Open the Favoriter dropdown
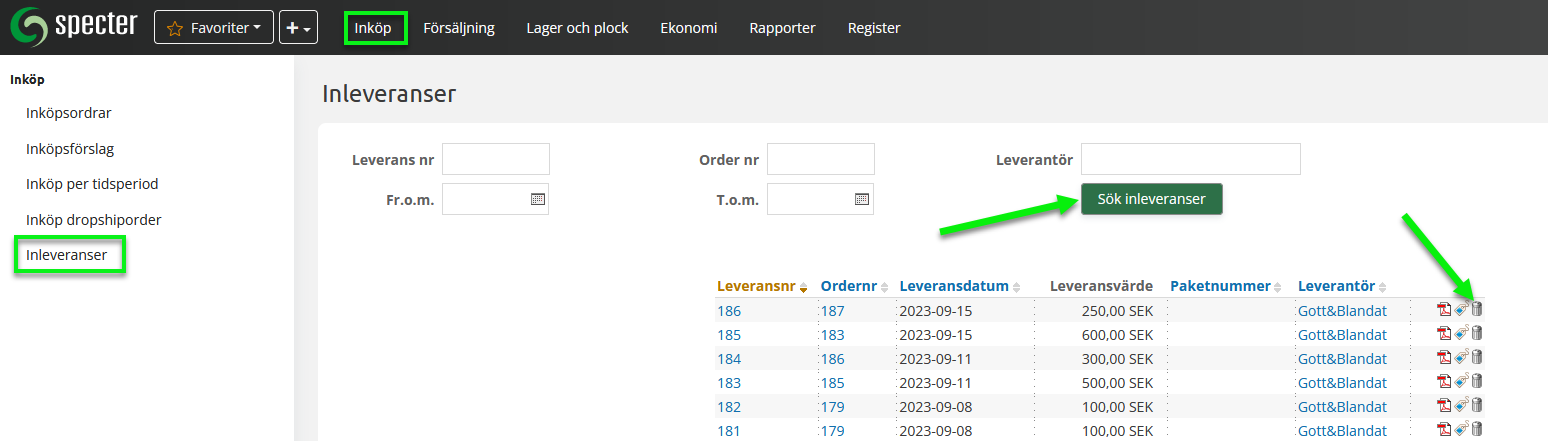Viewport: 1548px width, 441px height. [213, 28]
